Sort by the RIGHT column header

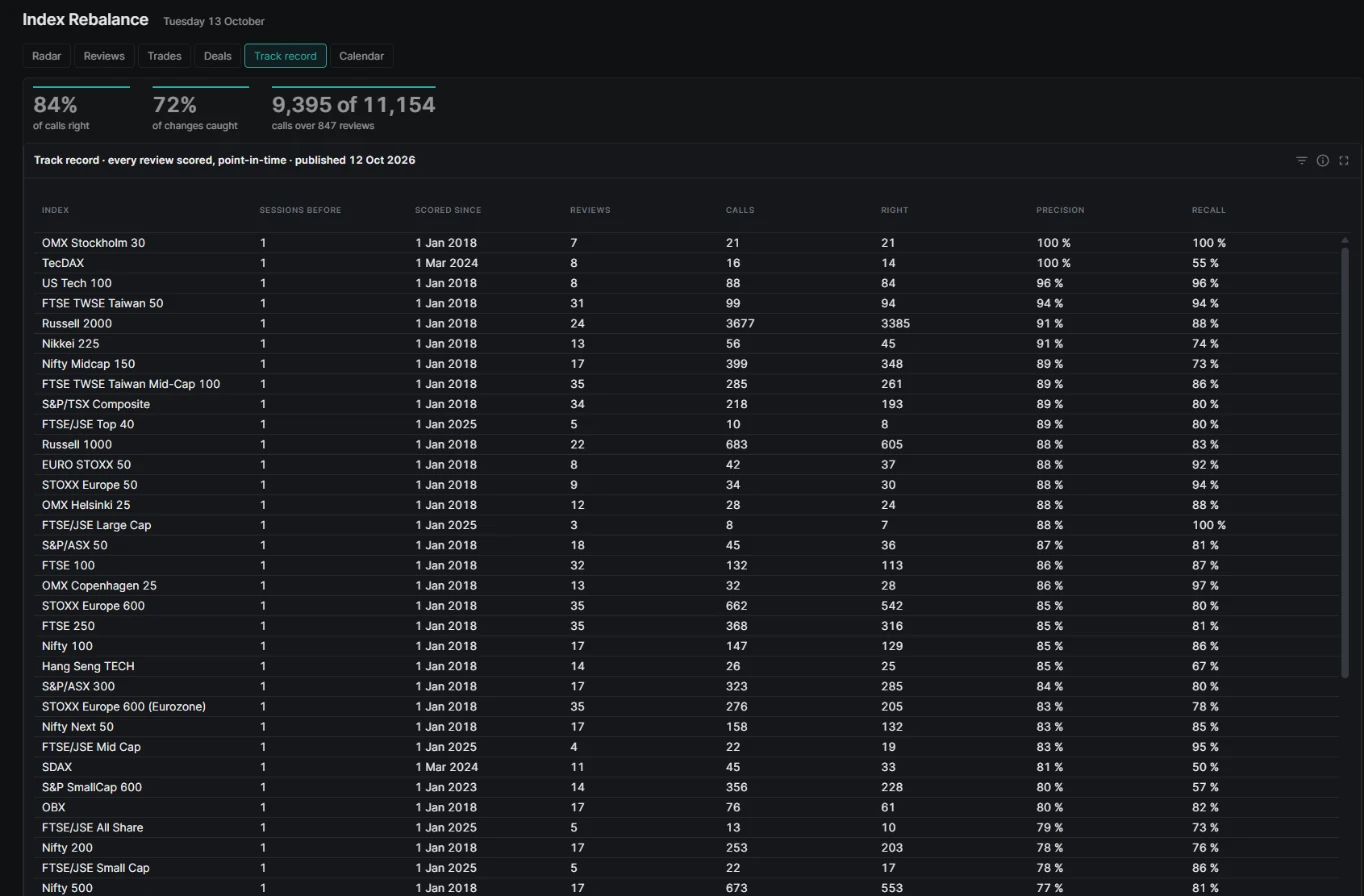point(895,210)
